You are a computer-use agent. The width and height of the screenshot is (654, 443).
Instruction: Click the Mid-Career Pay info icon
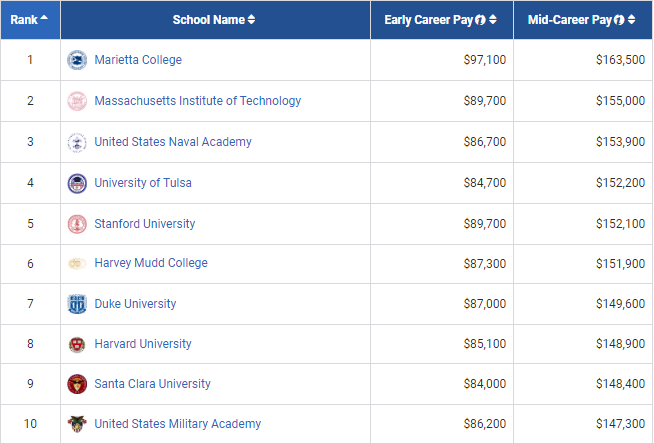click(x=621, y=20)
